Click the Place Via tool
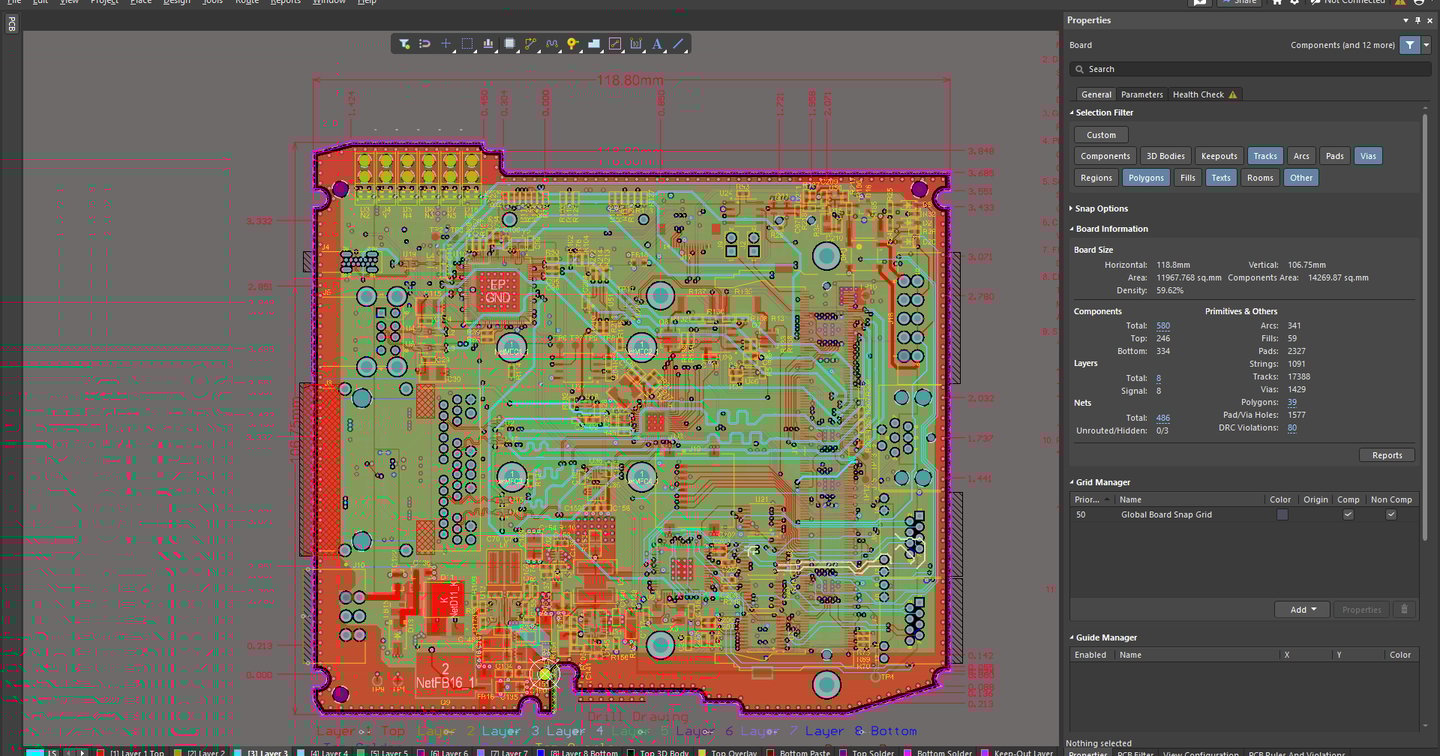 tap(572, 44)
